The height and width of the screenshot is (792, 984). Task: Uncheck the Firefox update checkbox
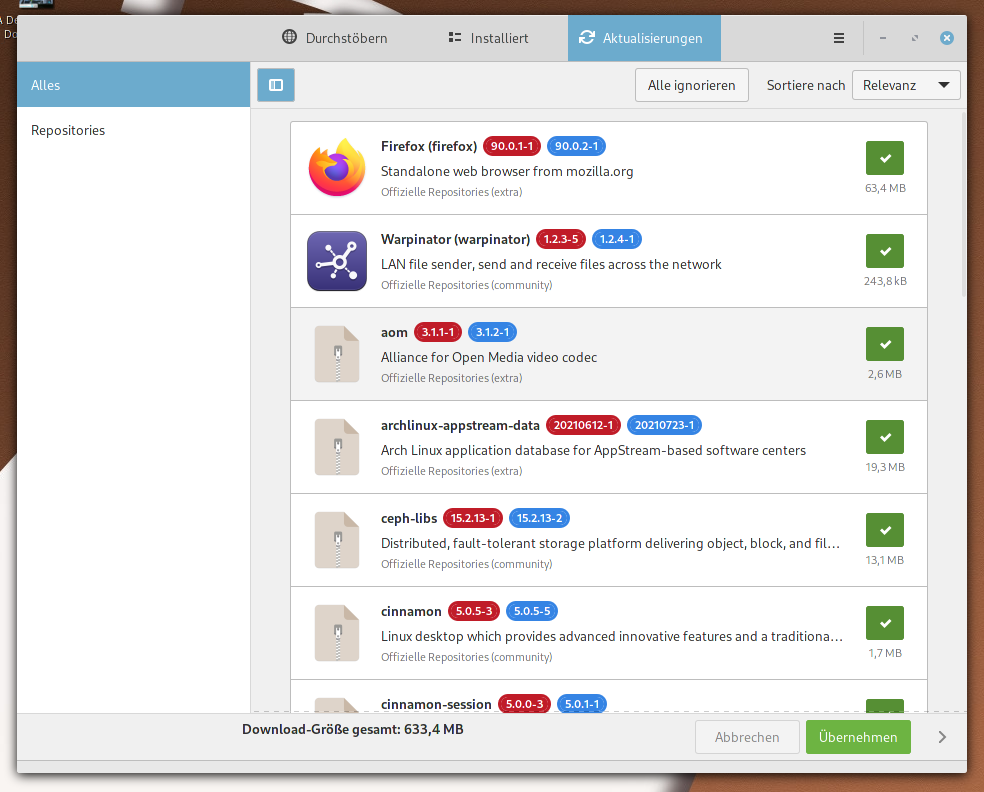pos(885,158)
